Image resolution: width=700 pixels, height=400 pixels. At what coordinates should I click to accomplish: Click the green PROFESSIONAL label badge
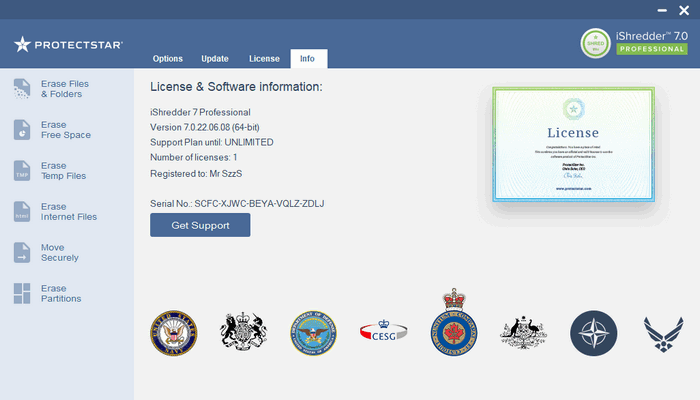652,49
